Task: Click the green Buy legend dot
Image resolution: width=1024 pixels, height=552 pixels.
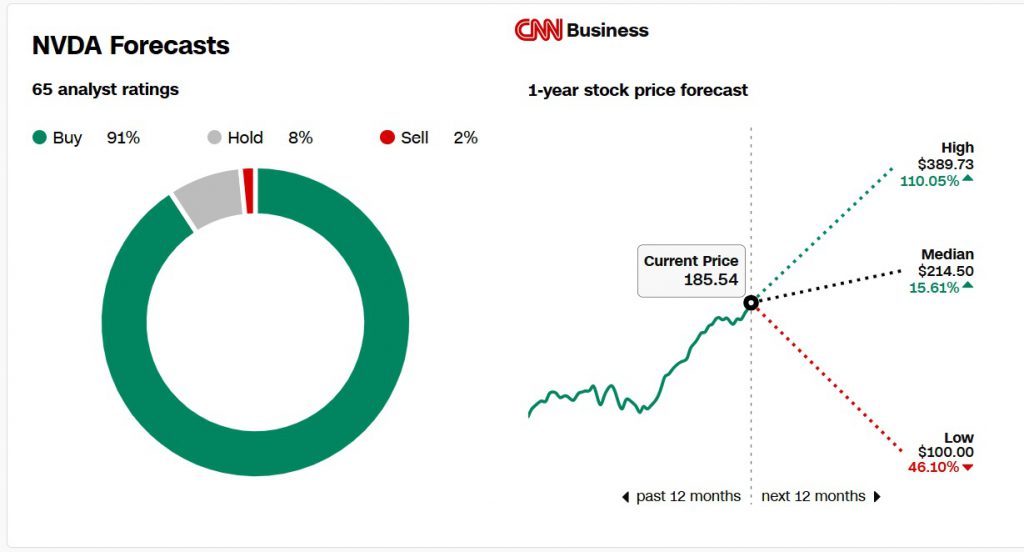Action: pyautogui.click(x=40, y=138)
